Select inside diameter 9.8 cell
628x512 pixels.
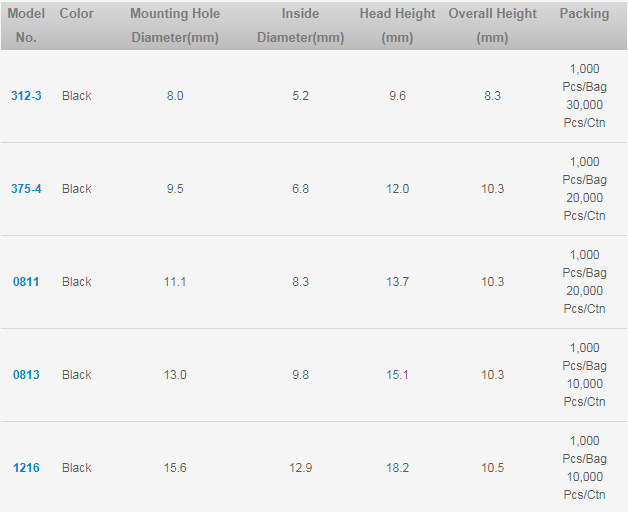(300, 375)
